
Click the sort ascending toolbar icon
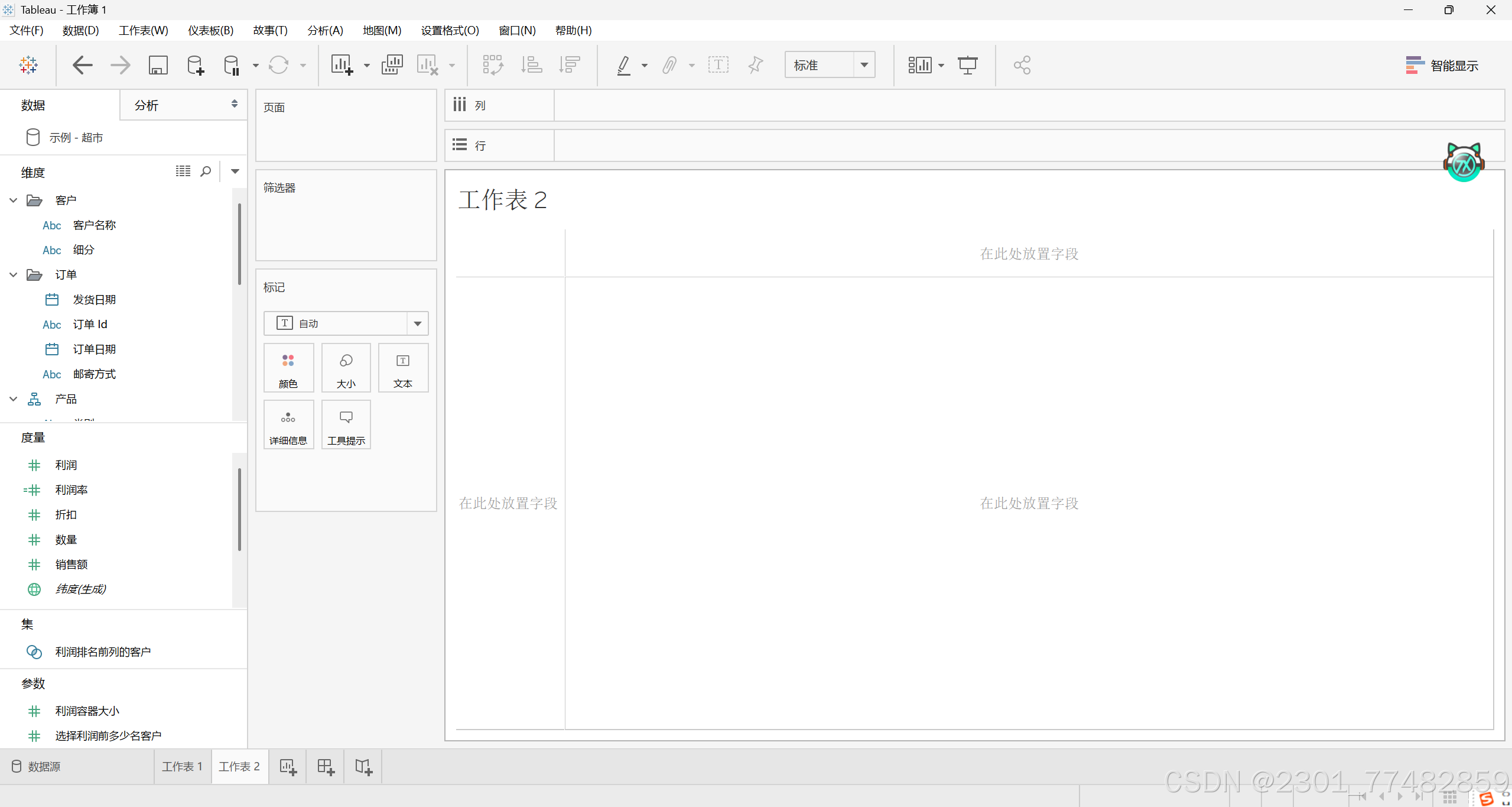tap(531, 65)
